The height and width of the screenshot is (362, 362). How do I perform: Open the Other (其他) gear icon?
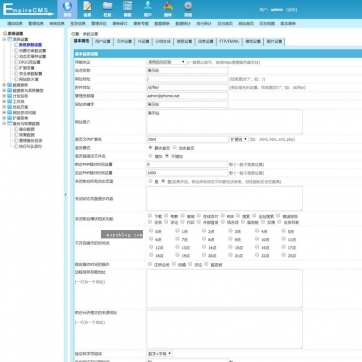(188, 9)
